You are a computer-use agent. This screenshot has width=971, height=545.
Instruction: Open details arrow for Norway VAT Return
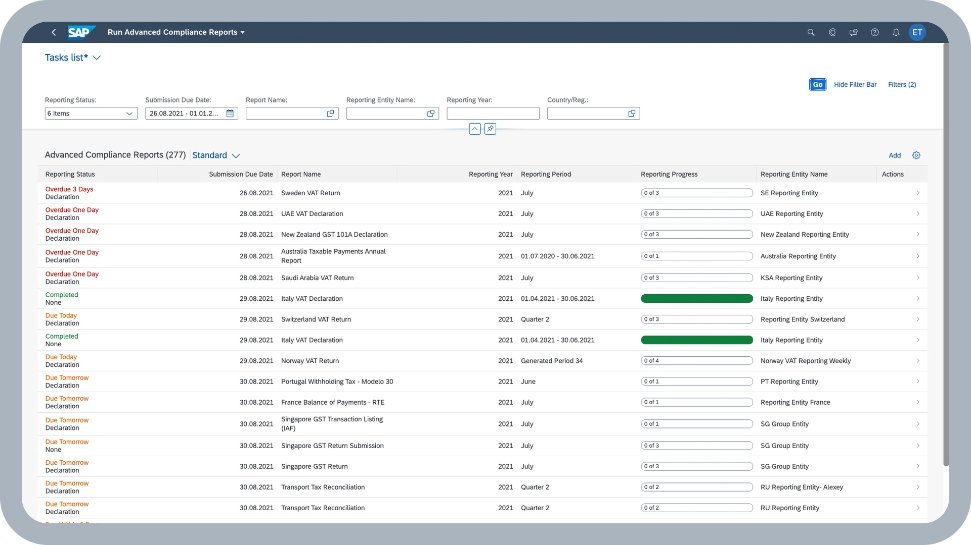point(918,360)
